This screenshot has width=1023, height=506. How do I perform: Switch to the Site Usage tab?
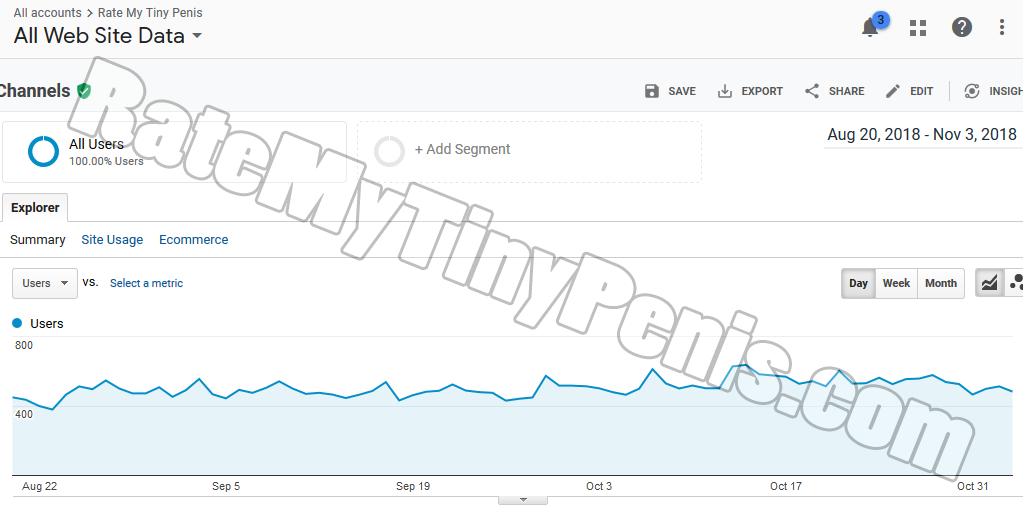(x=112, y=240)
